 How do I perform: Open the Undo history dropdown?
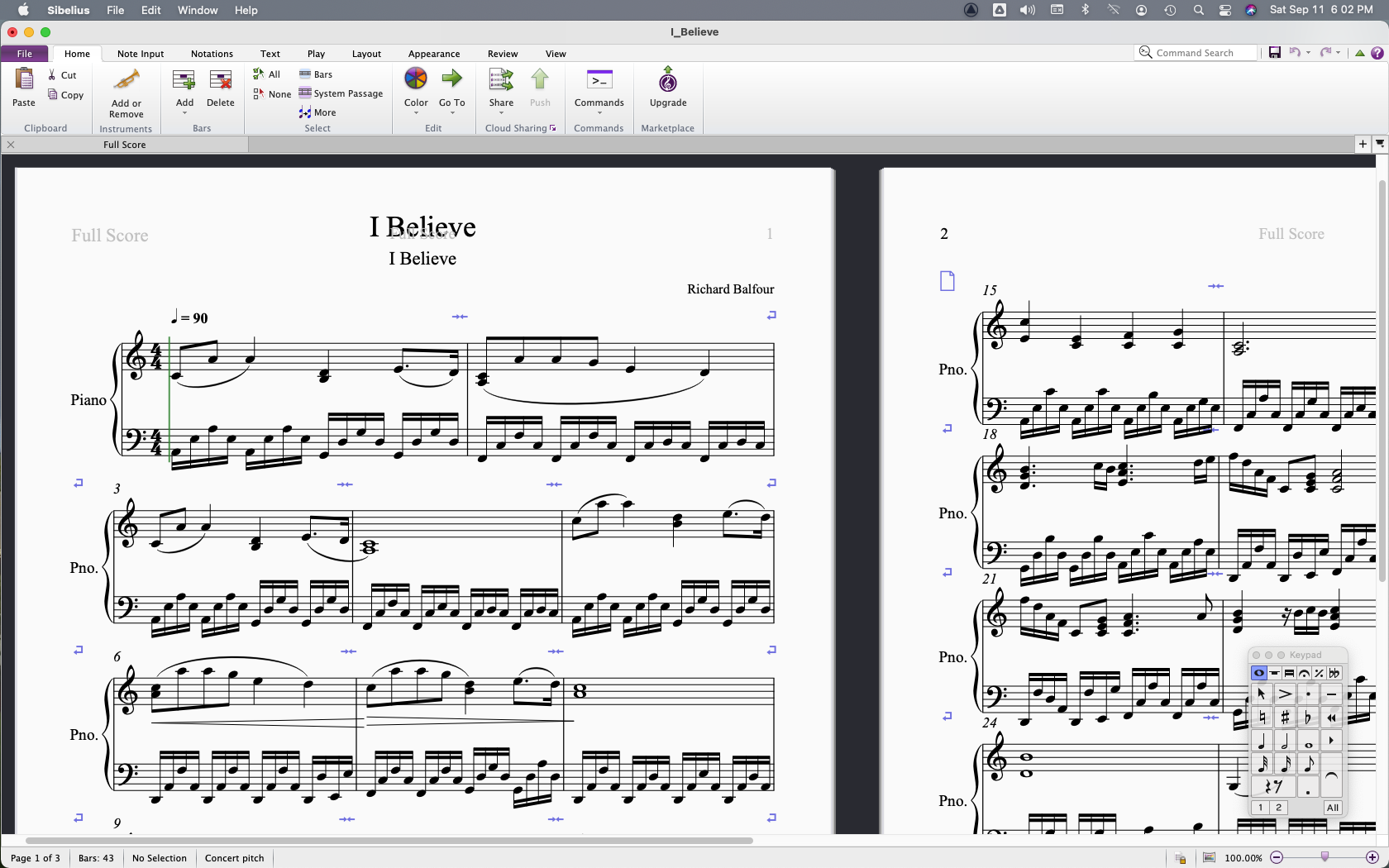coord(1308,53)
